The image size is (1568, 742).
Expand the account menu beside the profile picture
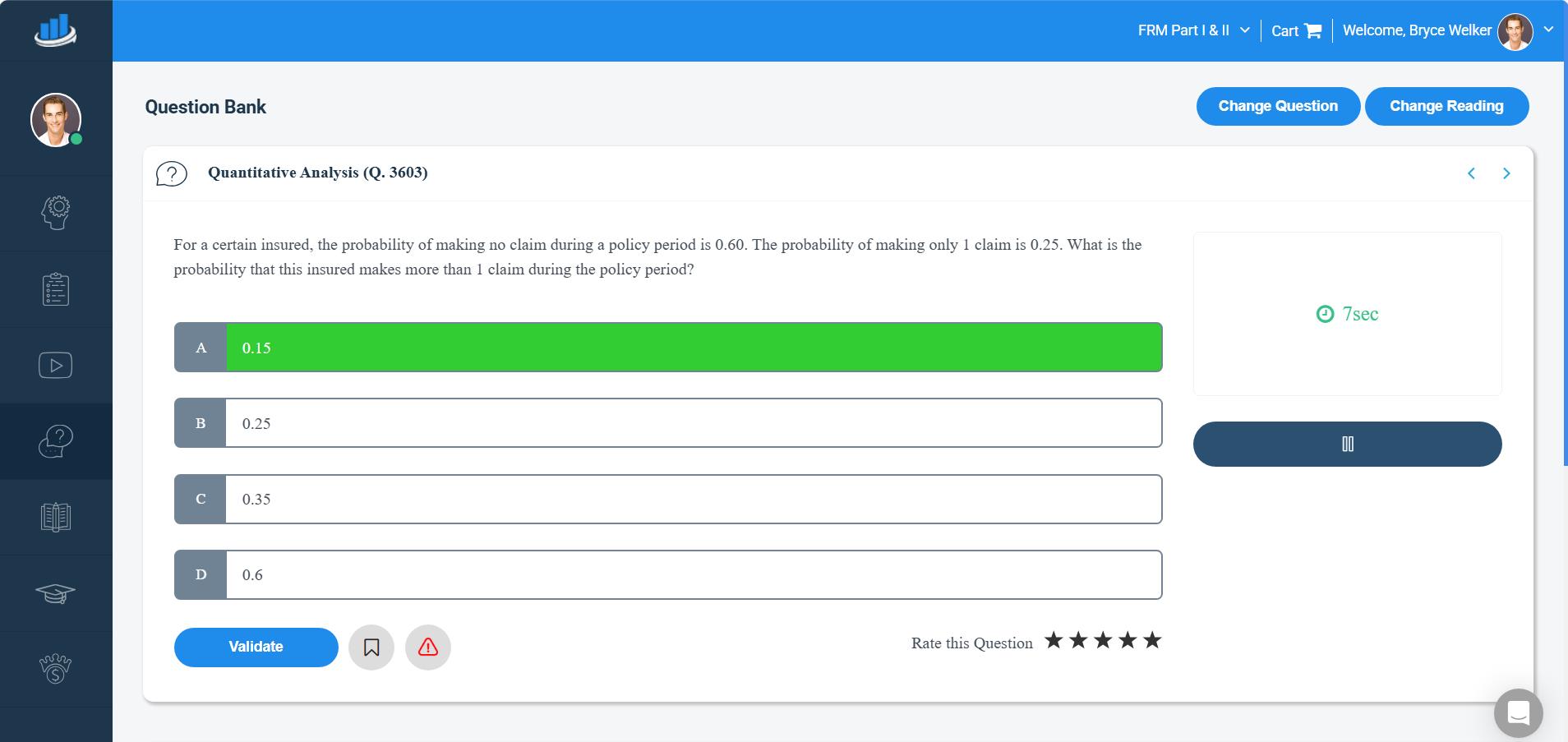[x=1548, y=30]
